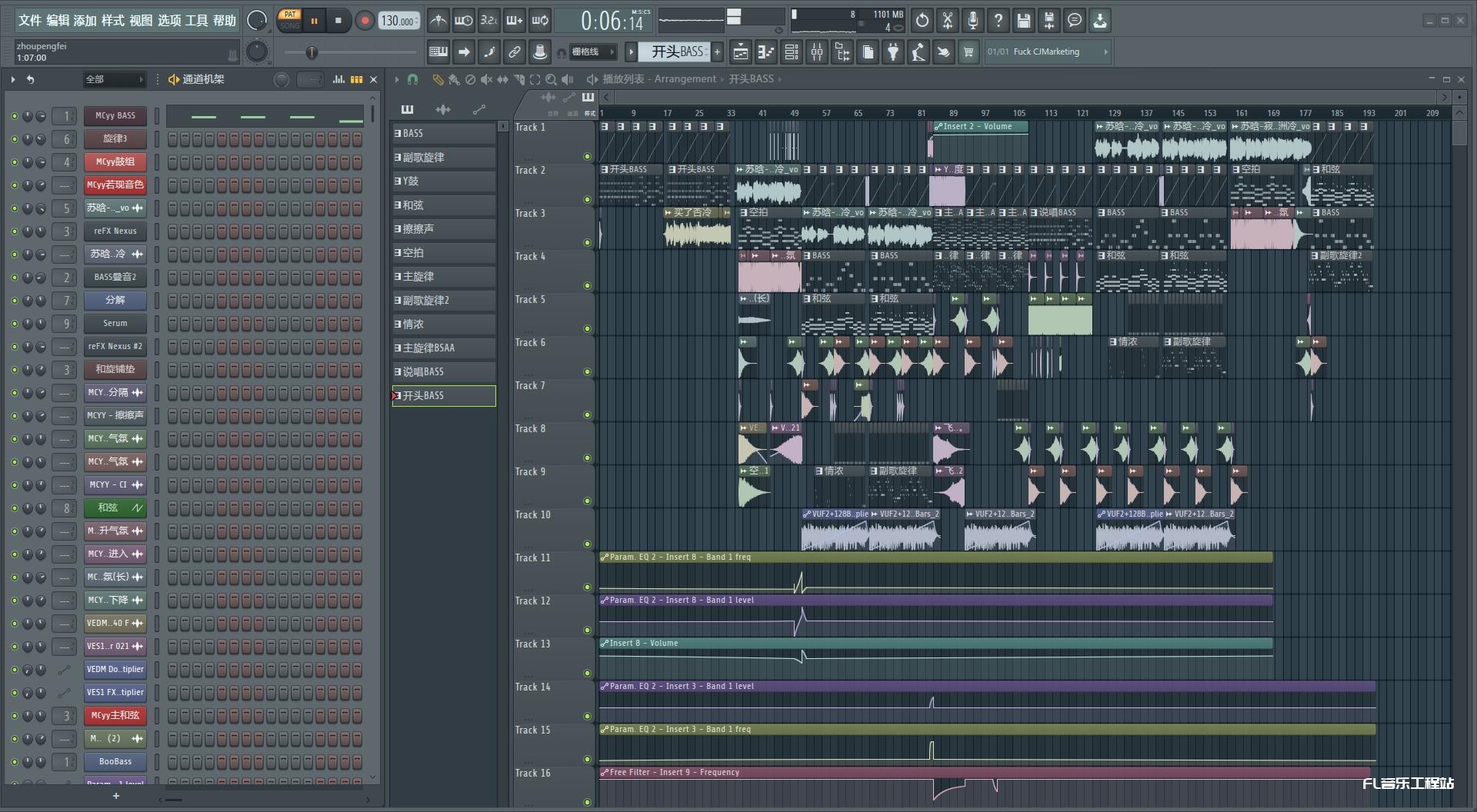This screenshot has height=812, width=1477.
Task: Click the 130.000 tempo field
Action: [x=398, y=21]
